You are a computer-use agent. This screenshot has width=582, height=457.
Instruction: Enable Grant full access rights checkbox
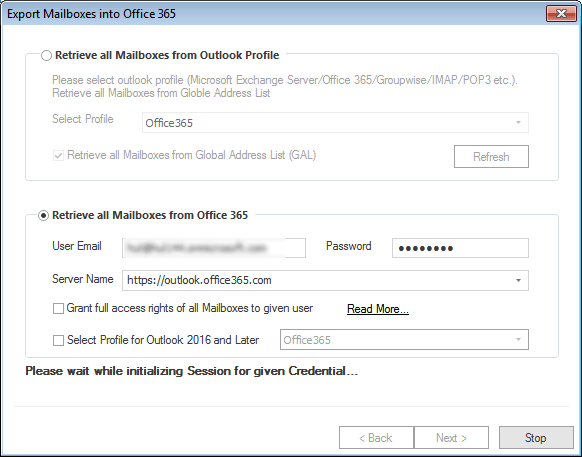[x=58, y=309]
